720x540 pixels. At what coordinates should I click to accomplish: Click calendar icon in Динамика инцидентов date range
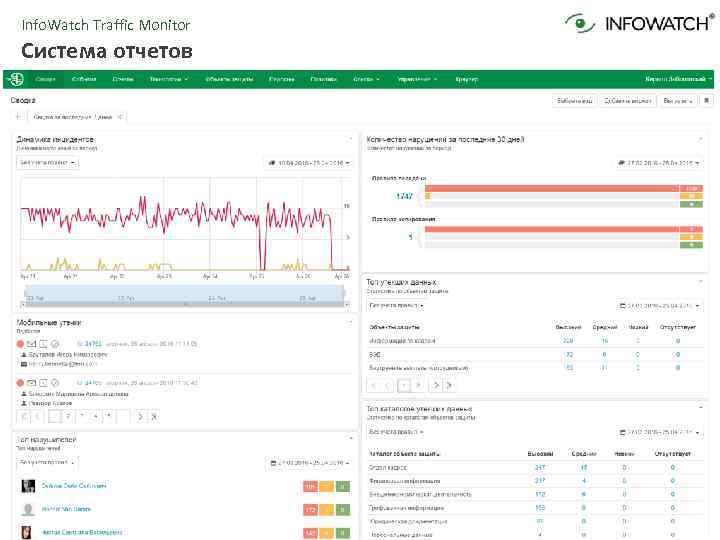[272, 163]
